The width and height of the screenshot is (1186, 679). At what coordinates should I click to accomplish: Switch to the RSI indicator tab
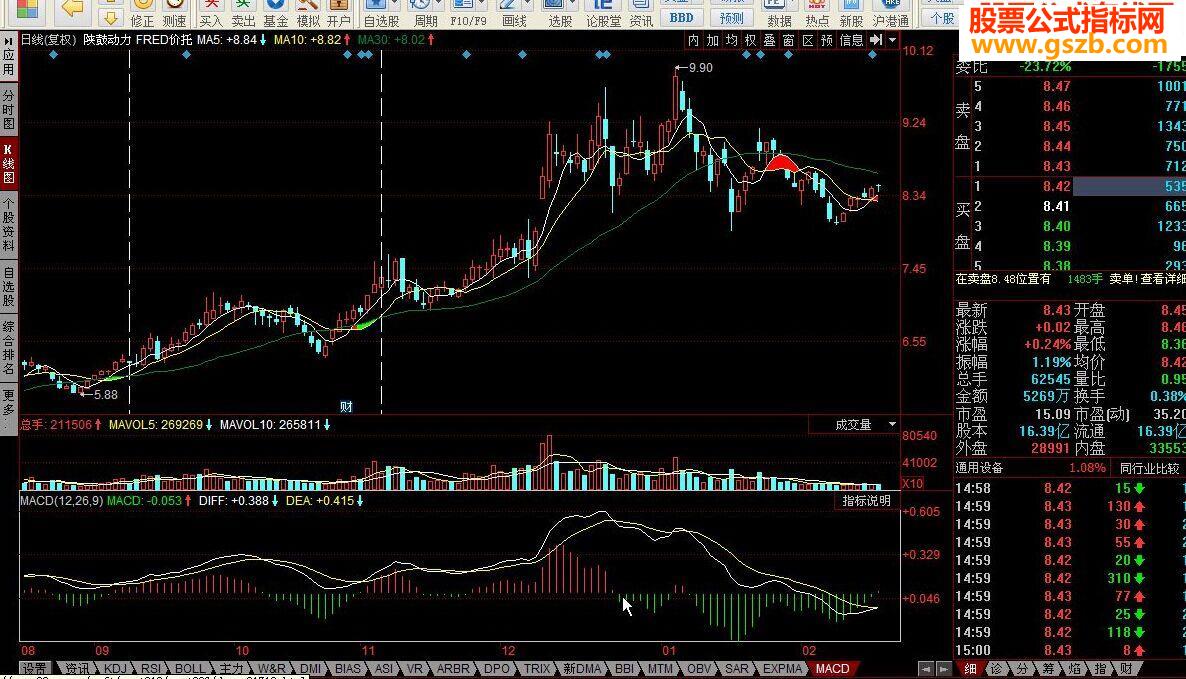tap(151, 669)
